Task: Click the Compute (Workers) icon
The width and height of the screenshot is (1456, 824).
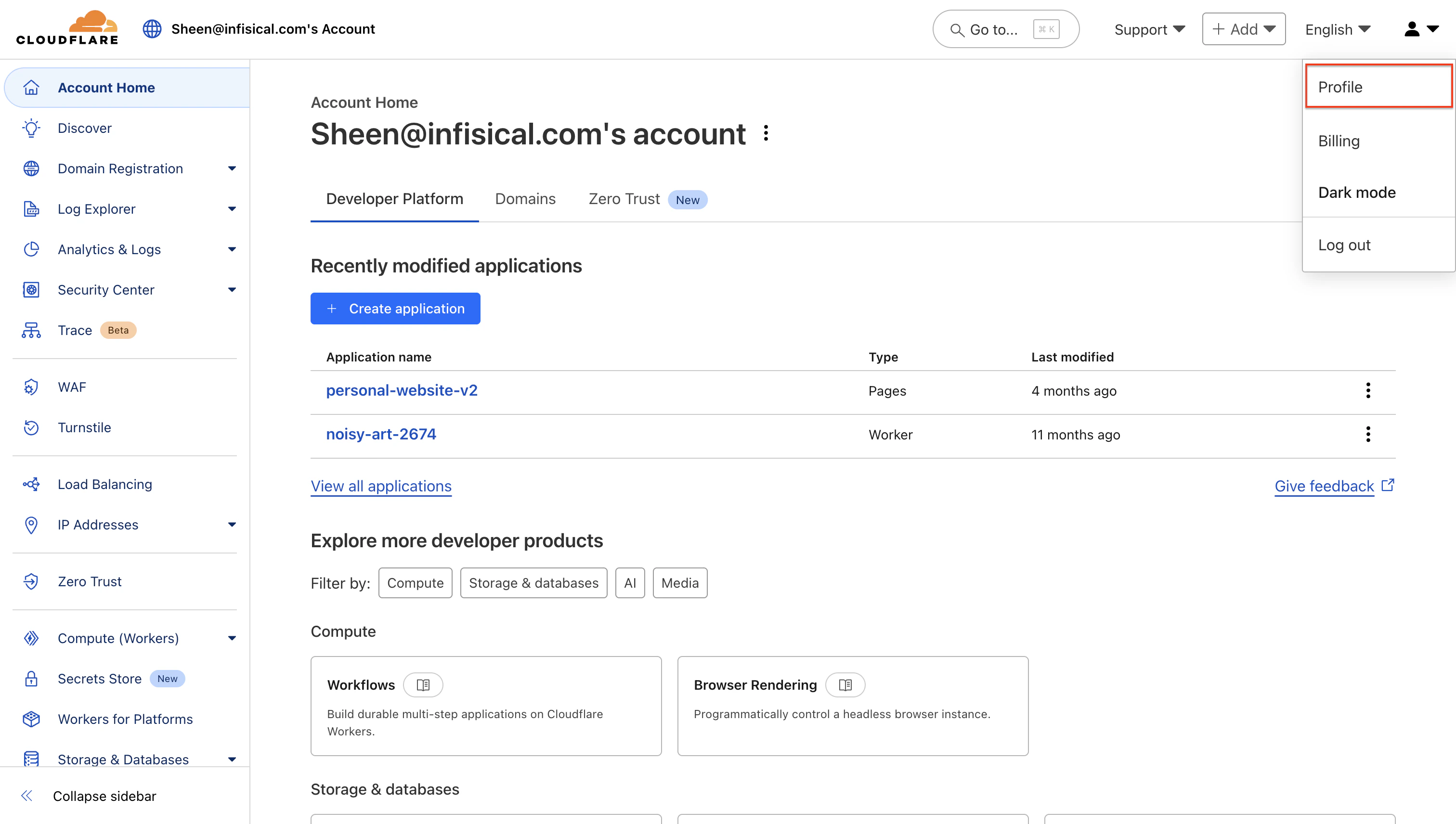Action: pyautogui.click(x=31, y=638)
